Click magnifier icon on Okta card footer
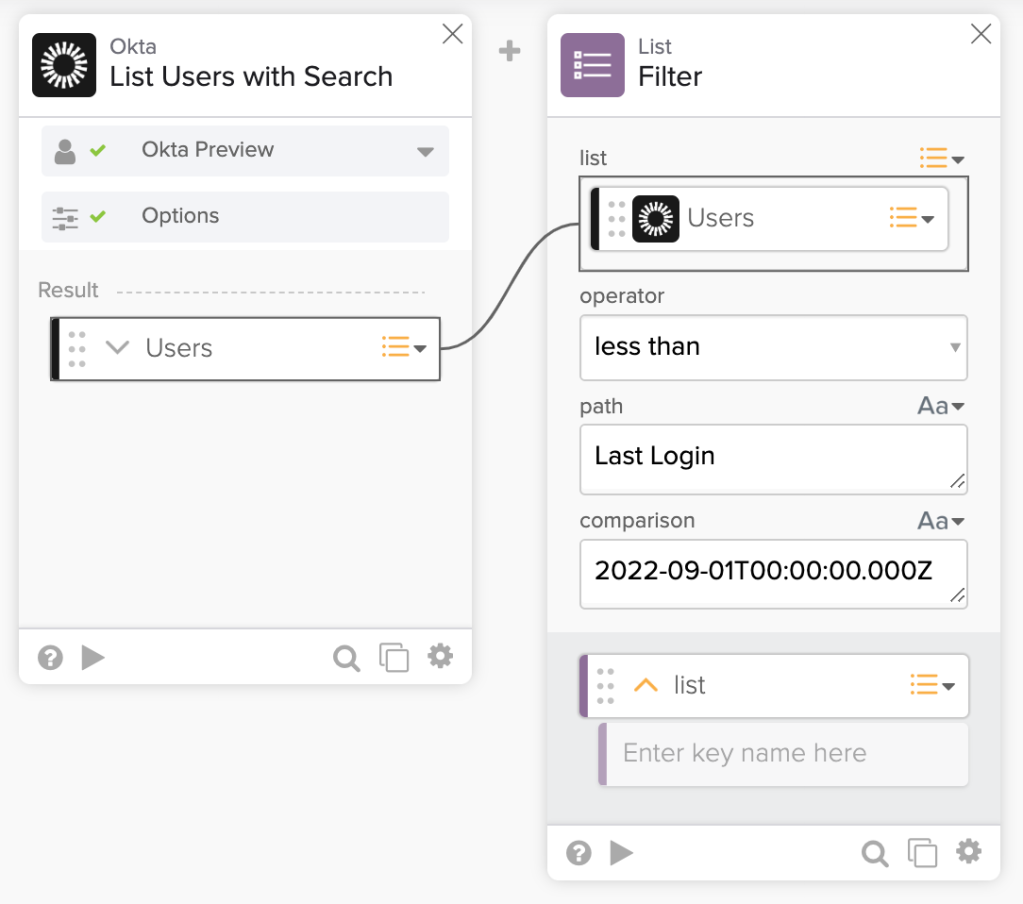The width and height of the screenshot is (1023, 904). (346, 657)
